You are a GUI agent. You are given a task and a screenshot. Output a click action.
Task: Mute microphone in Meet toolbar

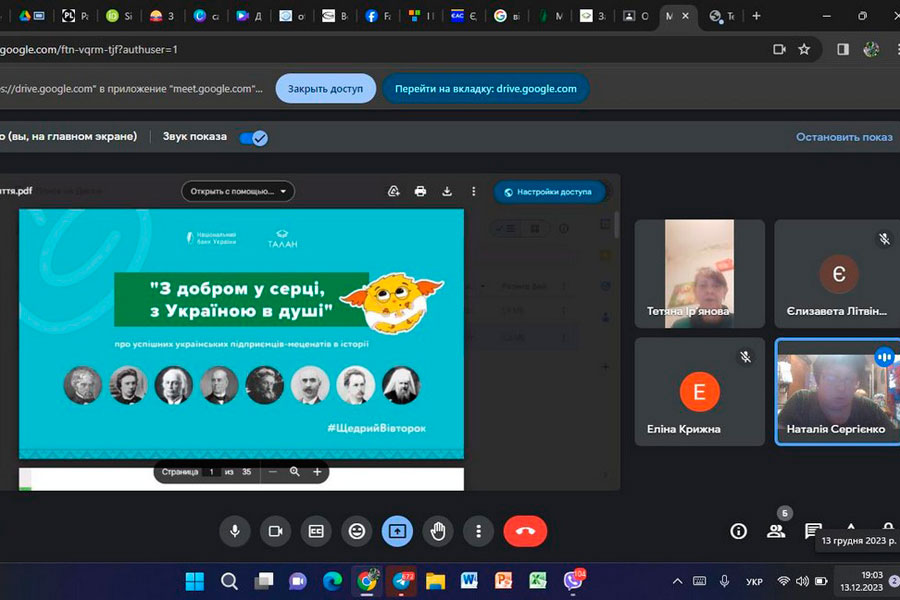coord(235,531)
